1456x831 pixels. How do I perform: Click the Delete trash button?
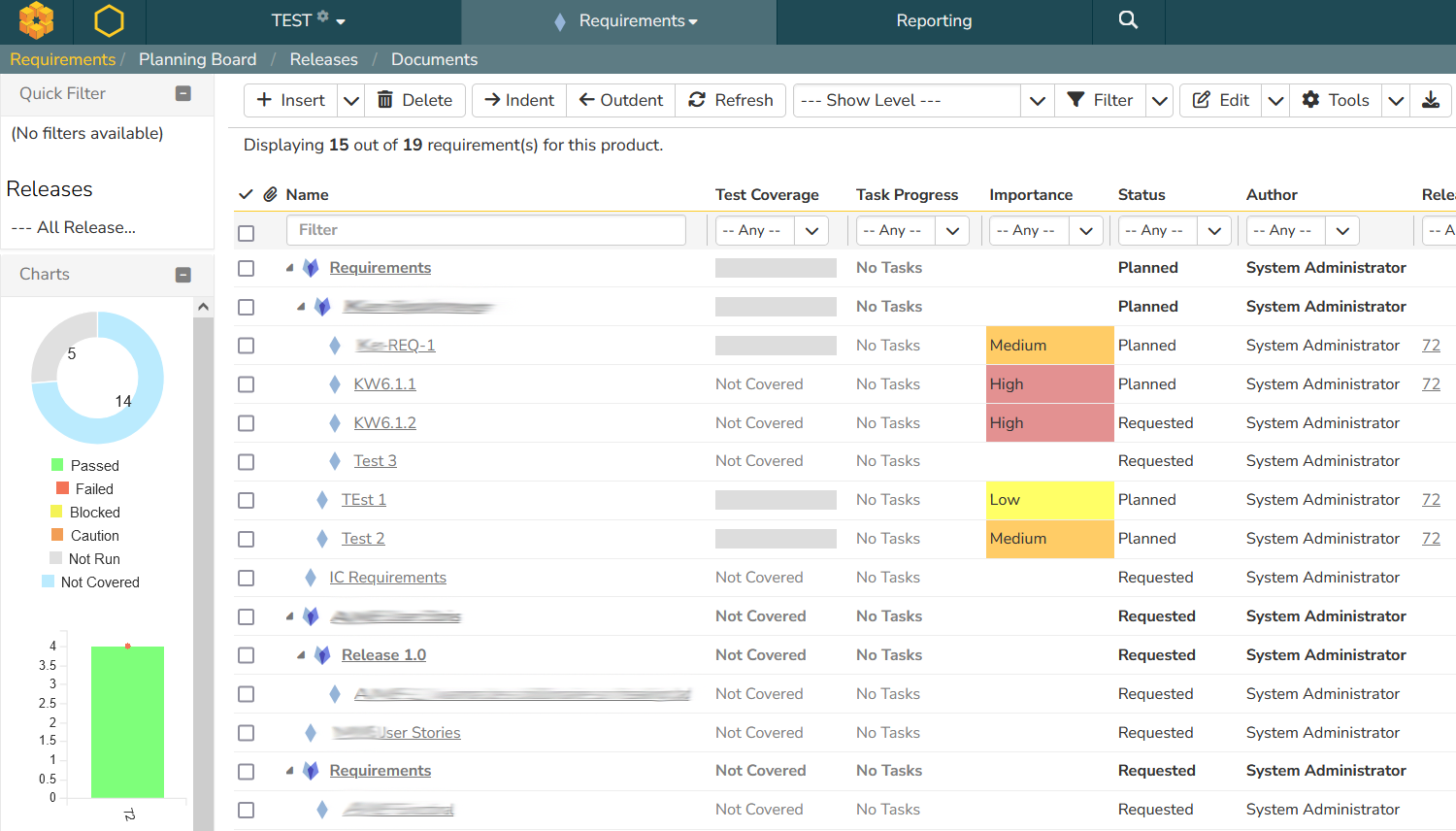click(414, 100)
